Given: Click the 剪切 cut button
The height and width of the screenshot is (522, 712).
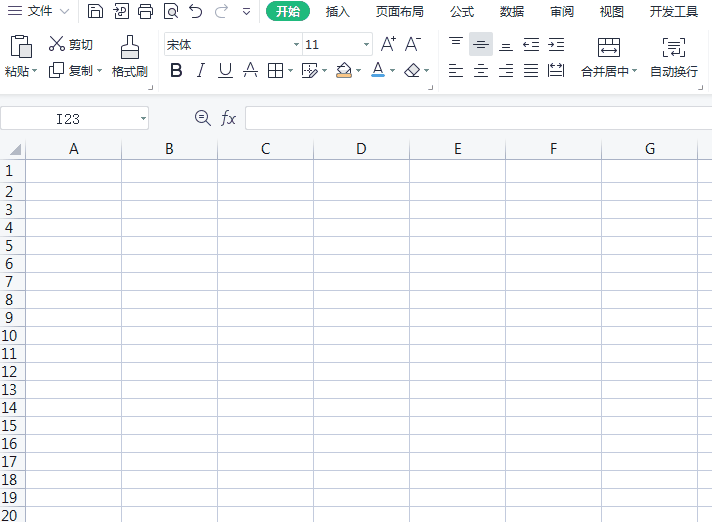Looking at the screenshot, I should pyautogui.click(x=71, y=44).
